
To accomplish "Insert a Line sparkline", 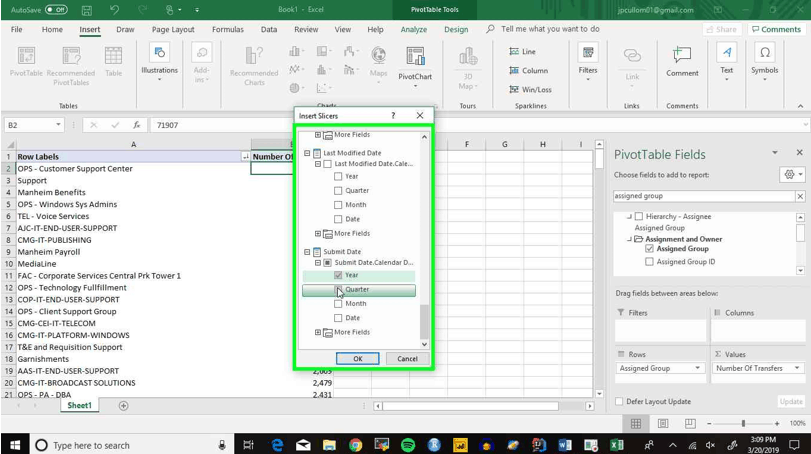I will [522, 51].
